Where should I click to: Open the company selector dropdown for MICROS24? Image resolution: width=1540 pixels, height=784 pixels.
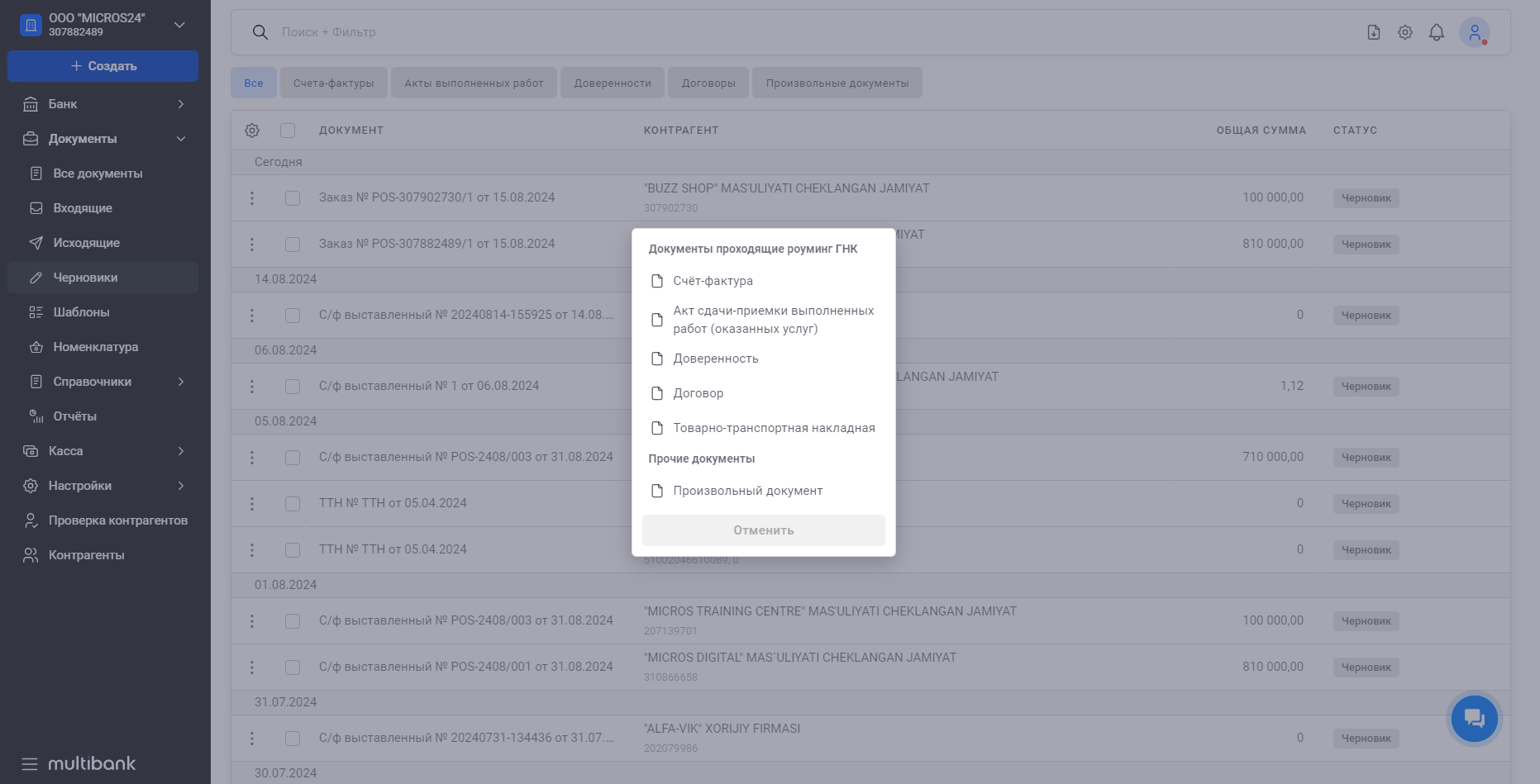(179, 25)
